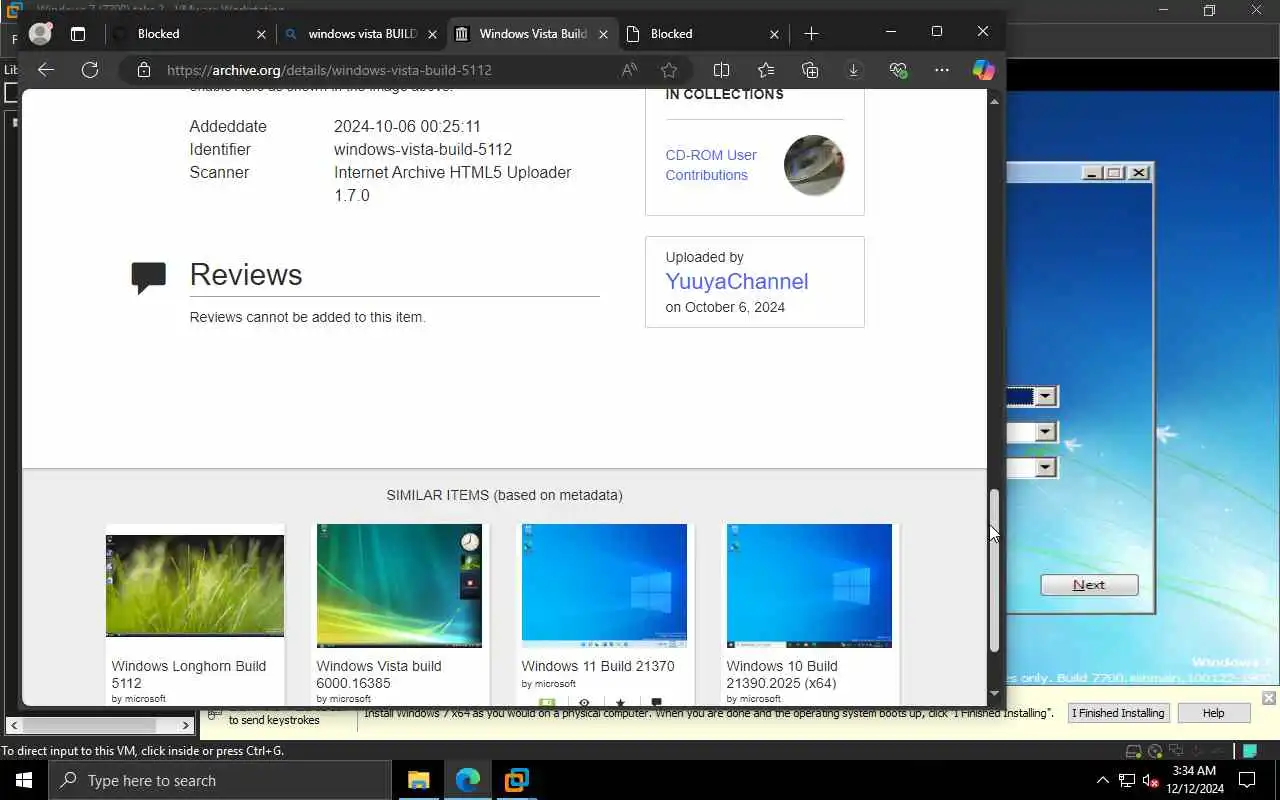
Task: Click the Help button in VMware bar
Action: [x=1213, y=713]
